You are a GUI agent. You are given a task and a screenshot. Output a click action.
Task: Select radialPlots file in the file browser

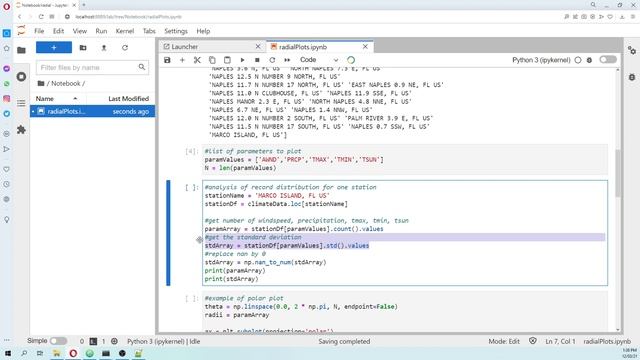click(x=92, y=111)
